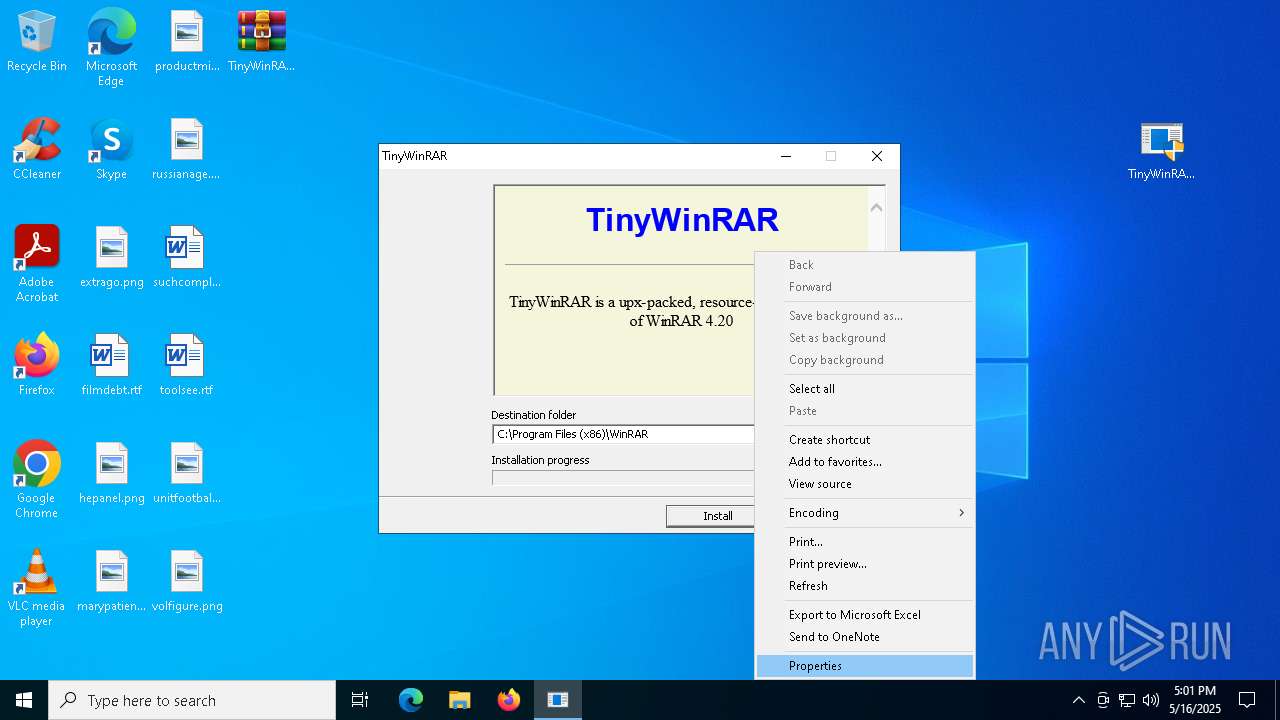Image resolution: width=1280 pixels, height=720 pixels.
Task: Select the TinyWinRA... archive icon on desktop
Action: pos(261,42)
